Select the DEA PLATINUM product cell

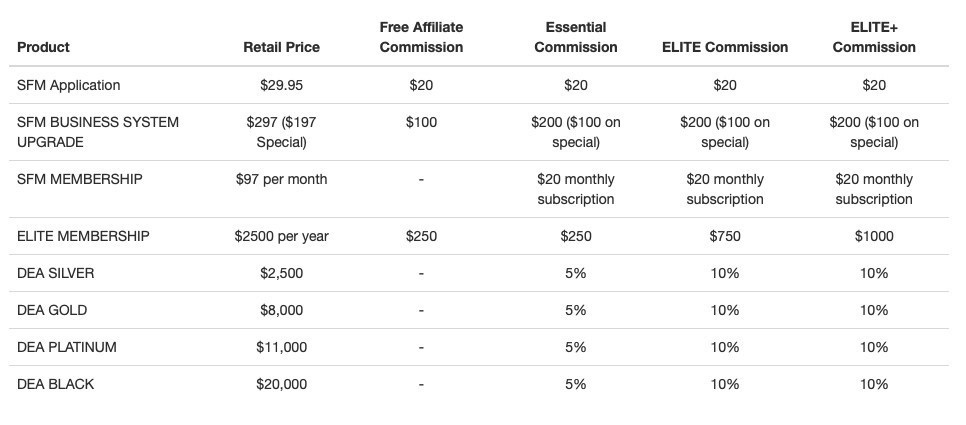[67, 347]
